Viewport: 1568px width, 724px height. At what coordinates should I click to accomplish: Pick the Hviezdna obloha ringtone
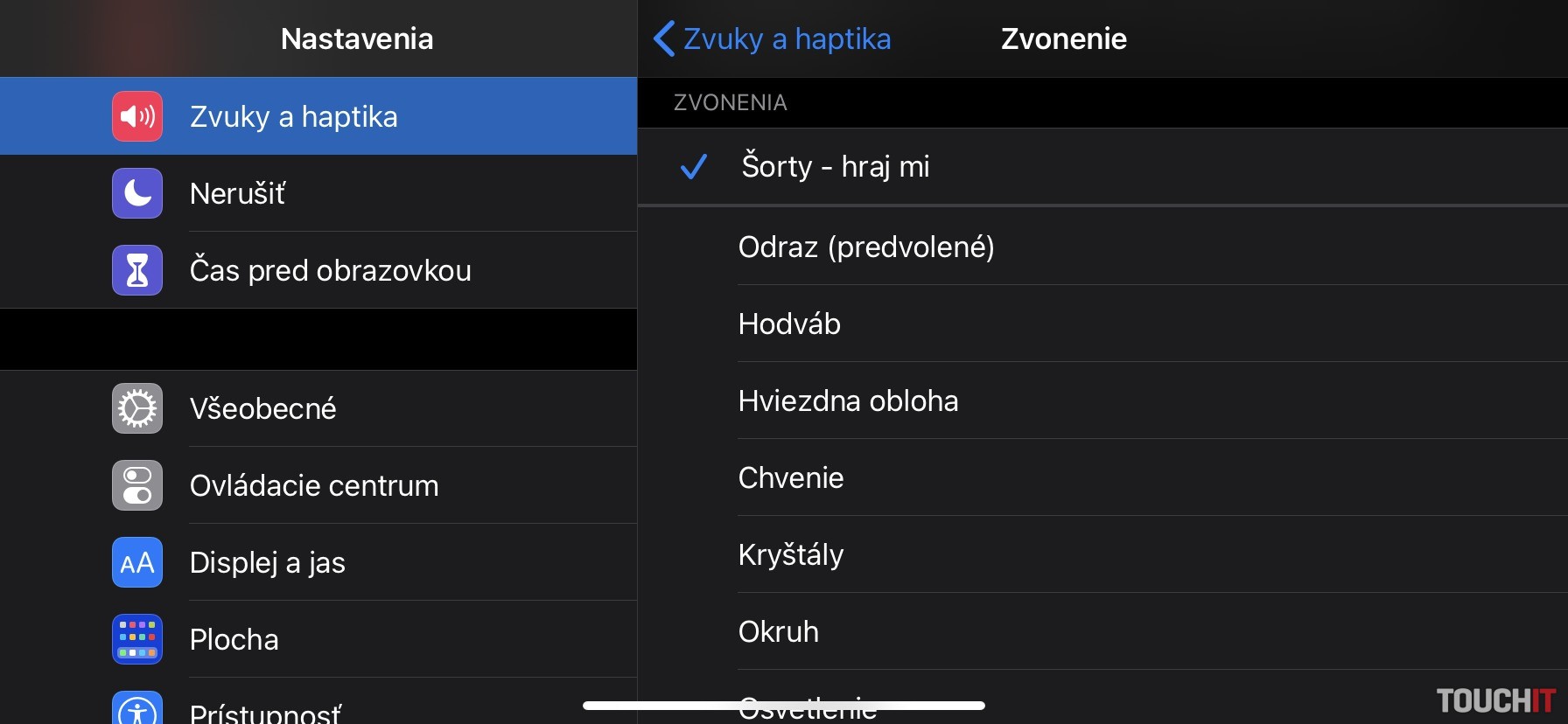848,401
